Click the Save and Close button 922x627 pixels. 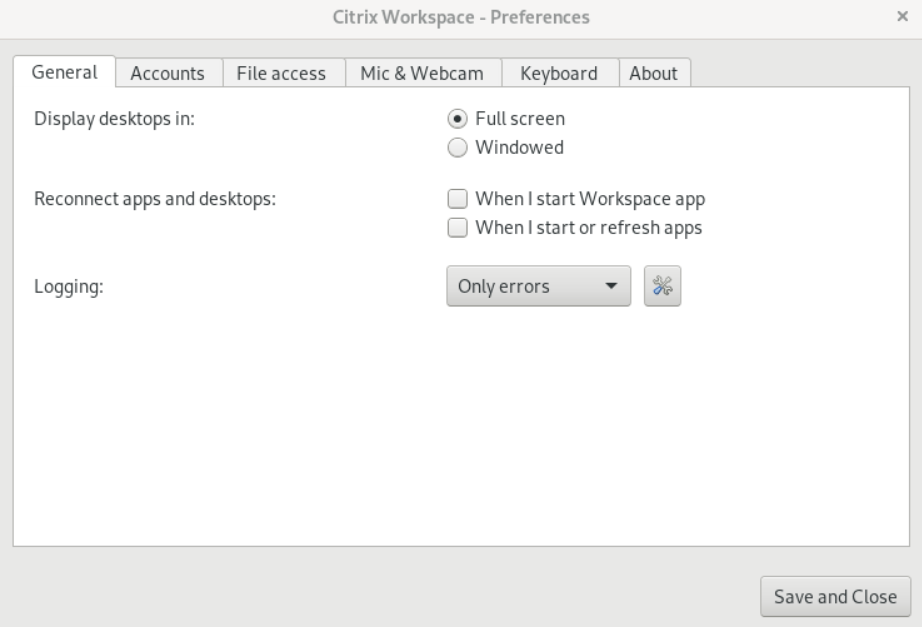pyautogui.click(x=836, y=596)
